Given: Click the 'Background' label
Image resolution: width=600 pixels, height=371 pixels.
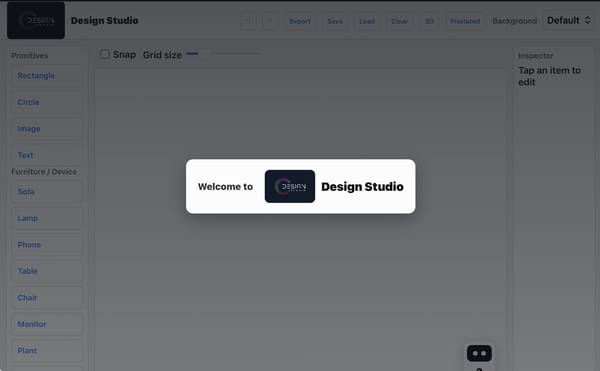Looking at the screenshot, I should pyautogui.click(x=515, y=21).
